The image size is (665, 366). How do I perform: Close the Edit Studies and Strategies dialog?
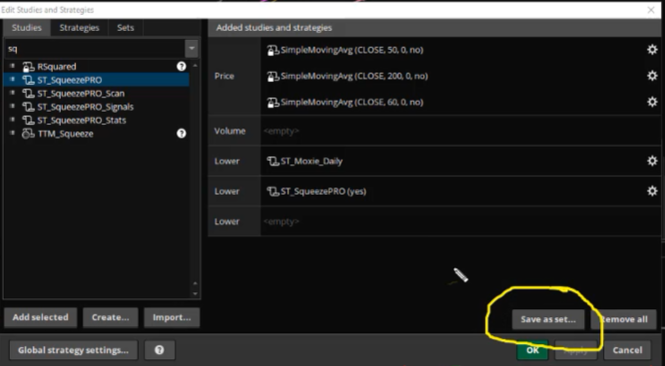point(651,10)
